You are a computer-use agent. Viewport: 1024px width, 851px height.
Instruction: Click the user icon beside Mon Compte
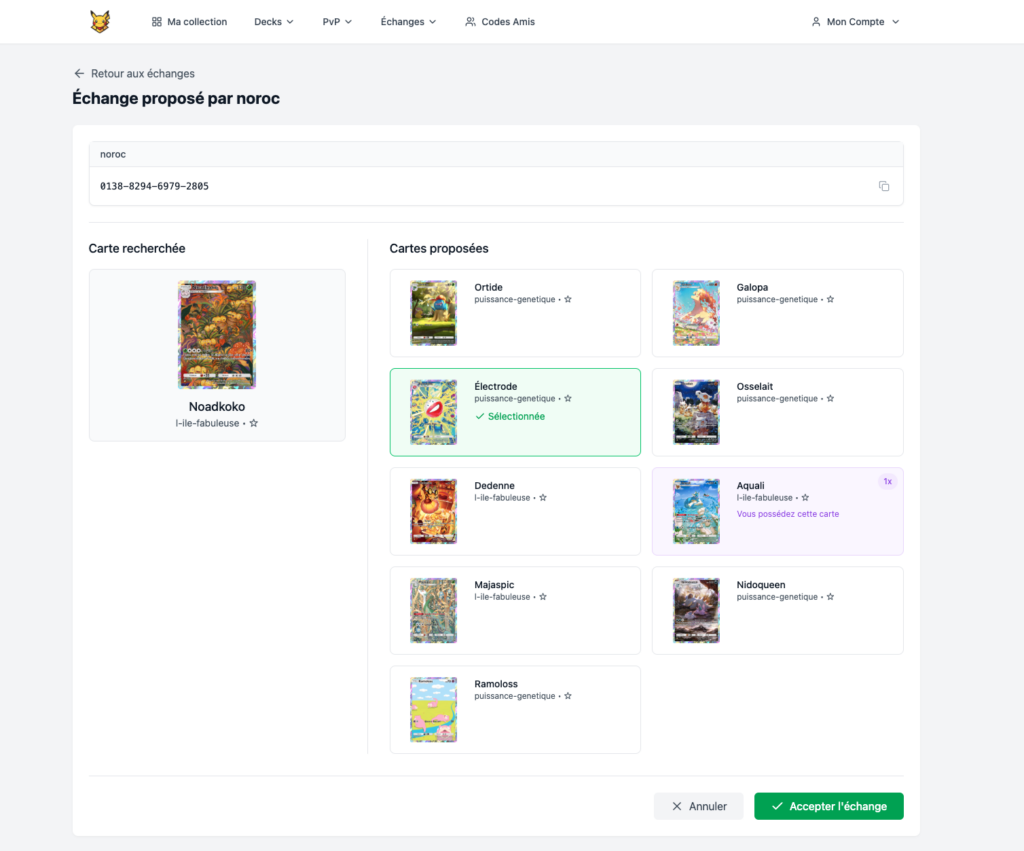tap(816, 22)
